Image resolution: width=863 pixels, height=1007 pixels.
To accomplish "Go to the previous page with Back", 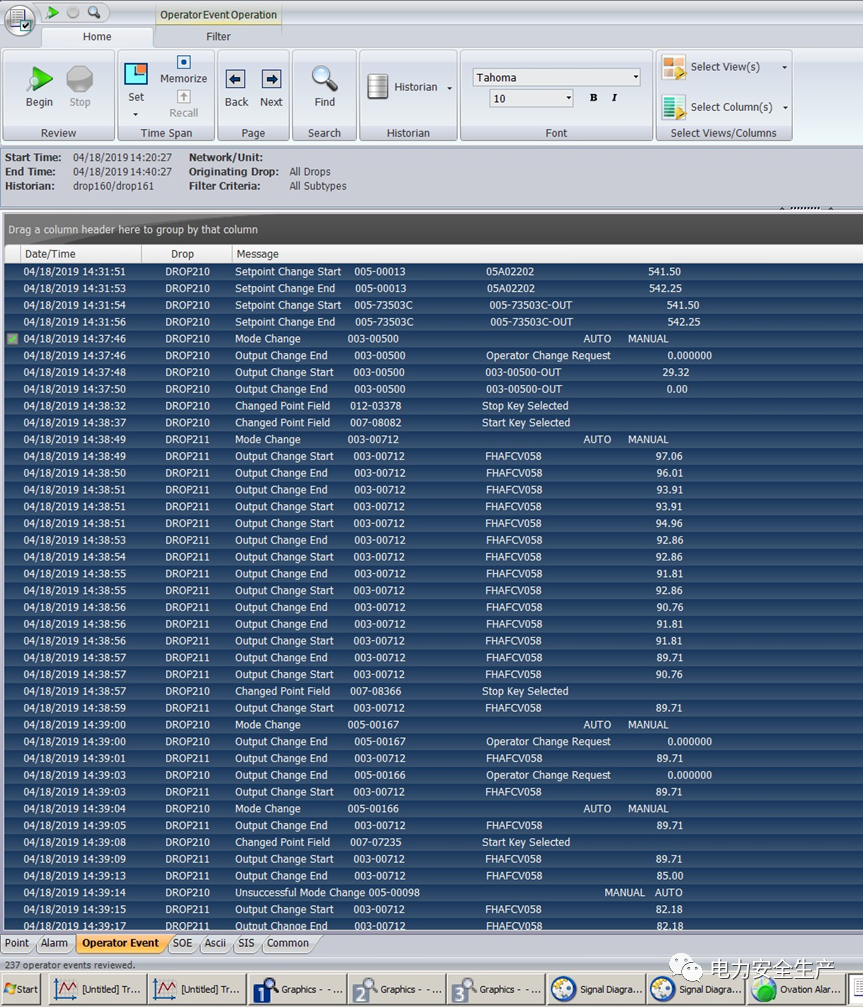I will (x=236, y=80).
